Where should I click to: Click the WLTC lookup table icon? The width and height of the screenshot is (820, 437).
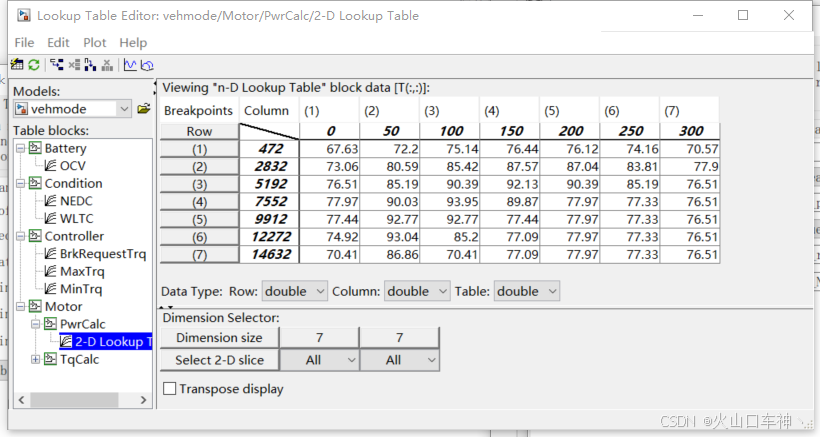(50, 218)
